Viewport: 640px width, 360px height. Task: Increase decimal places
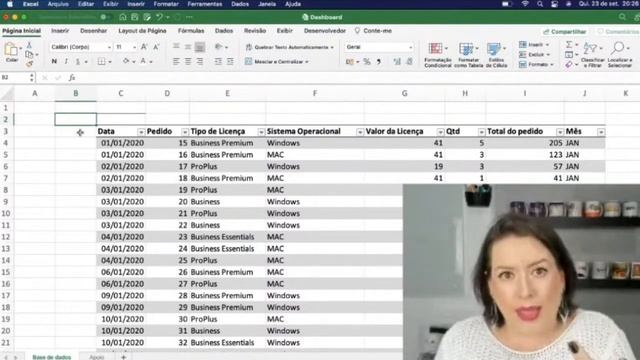coord(397,62)
